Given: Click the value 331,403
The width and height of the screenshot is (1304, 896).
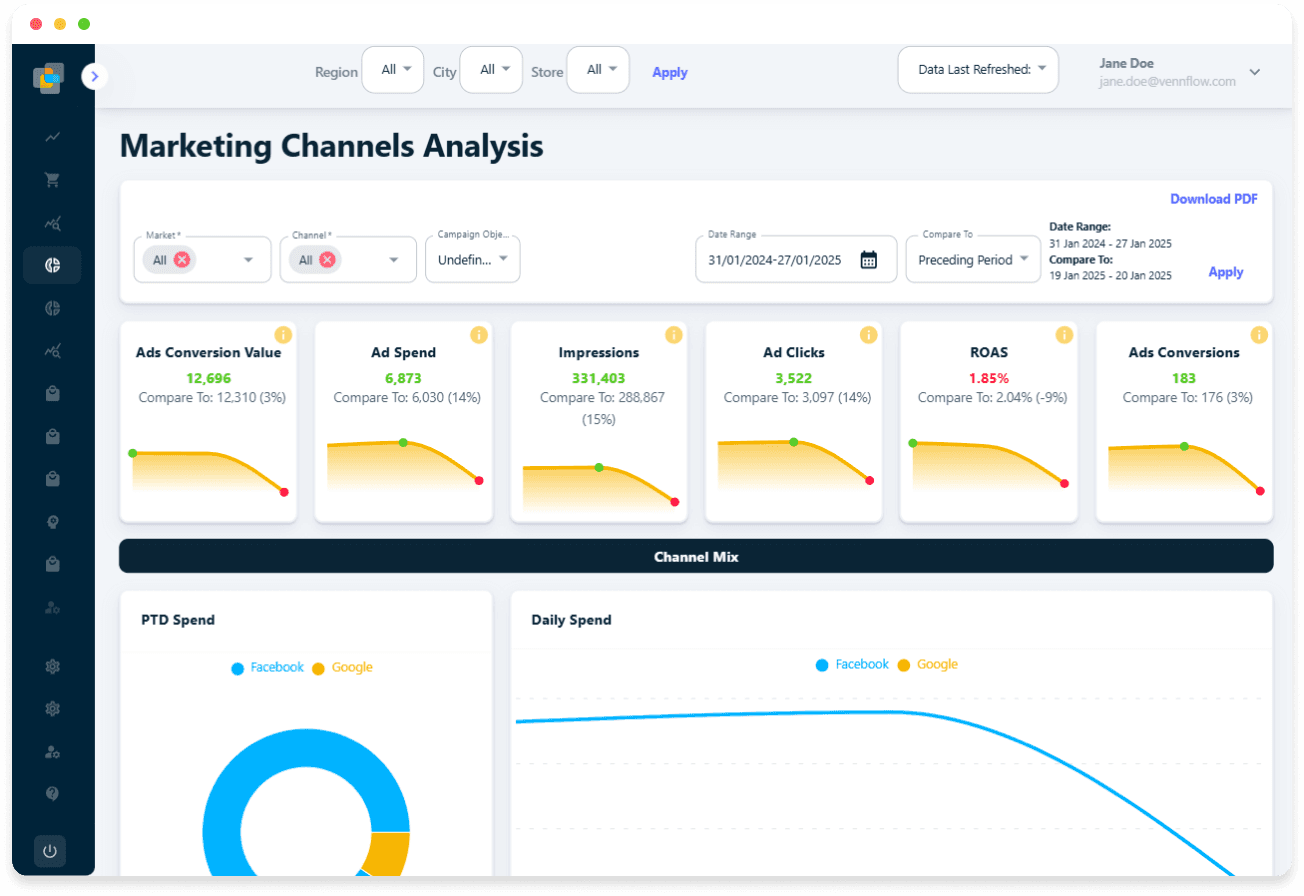Looking at the screenshot, I should click(599, 378).
